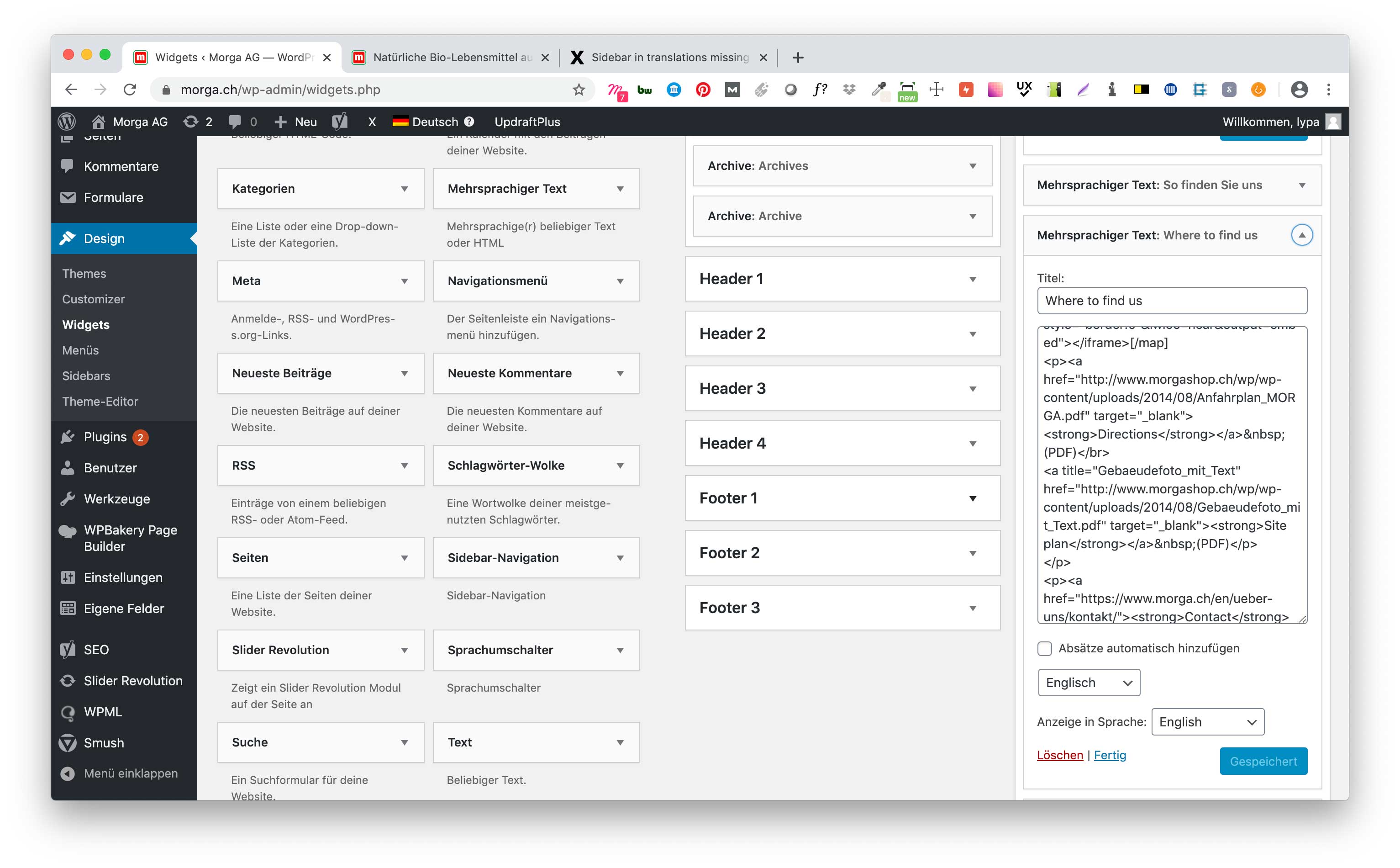Switch to Natürliche Bio-Lebensmittel browser tab

pyautogui.click(x=451, y=58)
